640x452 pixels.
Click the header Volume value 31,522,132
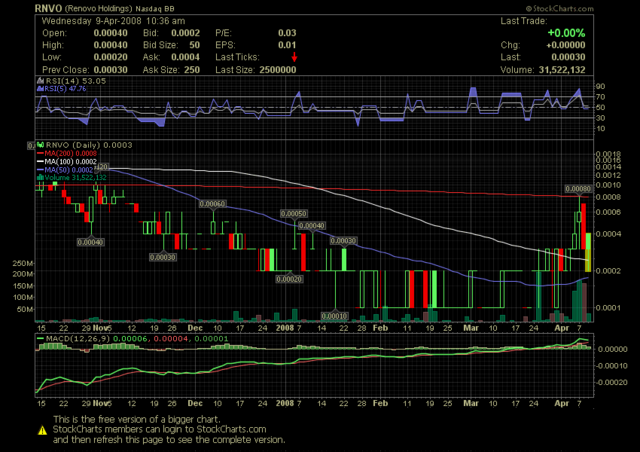562,70
